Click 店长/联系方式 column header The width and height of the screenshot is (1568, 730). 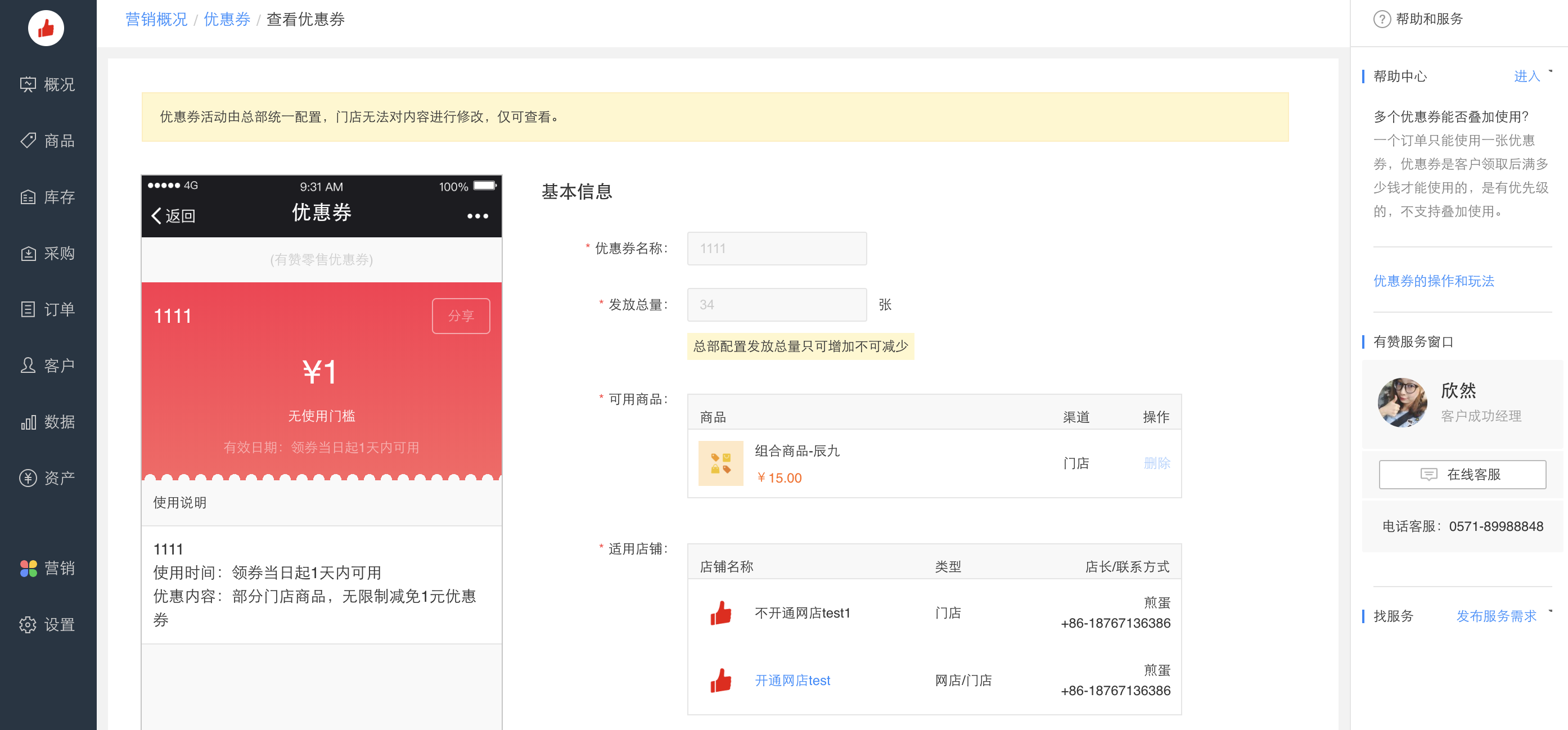(x=1127, y=567)
